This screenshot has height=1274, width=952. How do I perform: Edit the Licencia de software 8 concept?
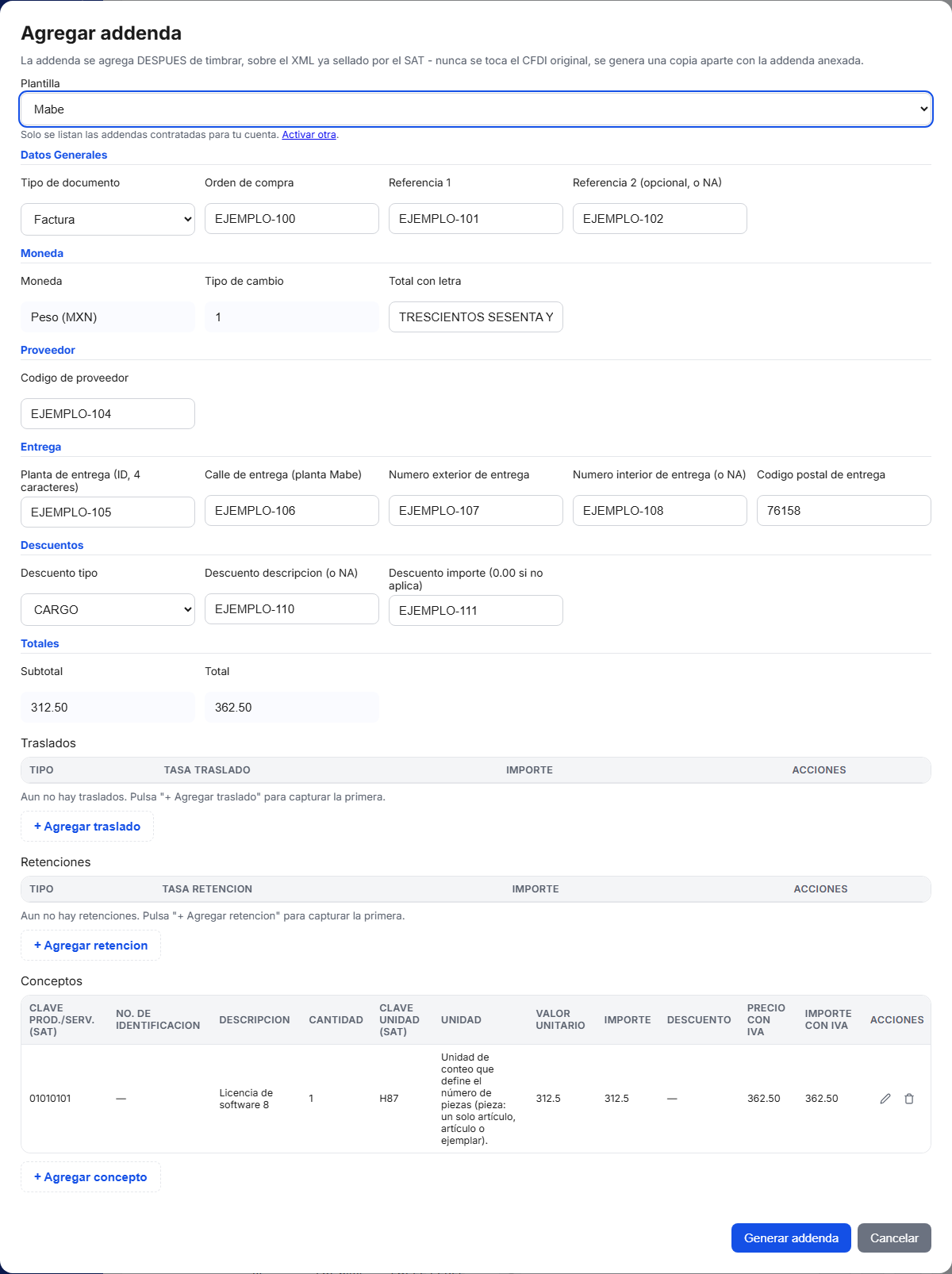[885, 1099]
